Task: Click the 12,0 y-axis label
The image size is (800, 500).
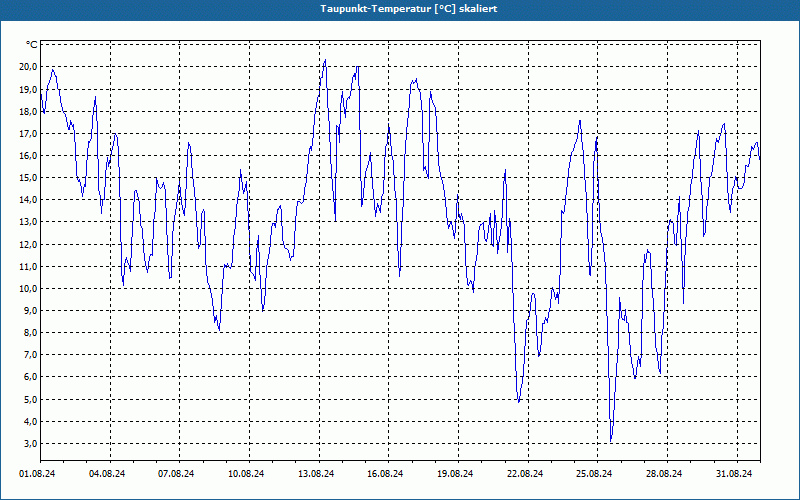Action: click(28, 244)
